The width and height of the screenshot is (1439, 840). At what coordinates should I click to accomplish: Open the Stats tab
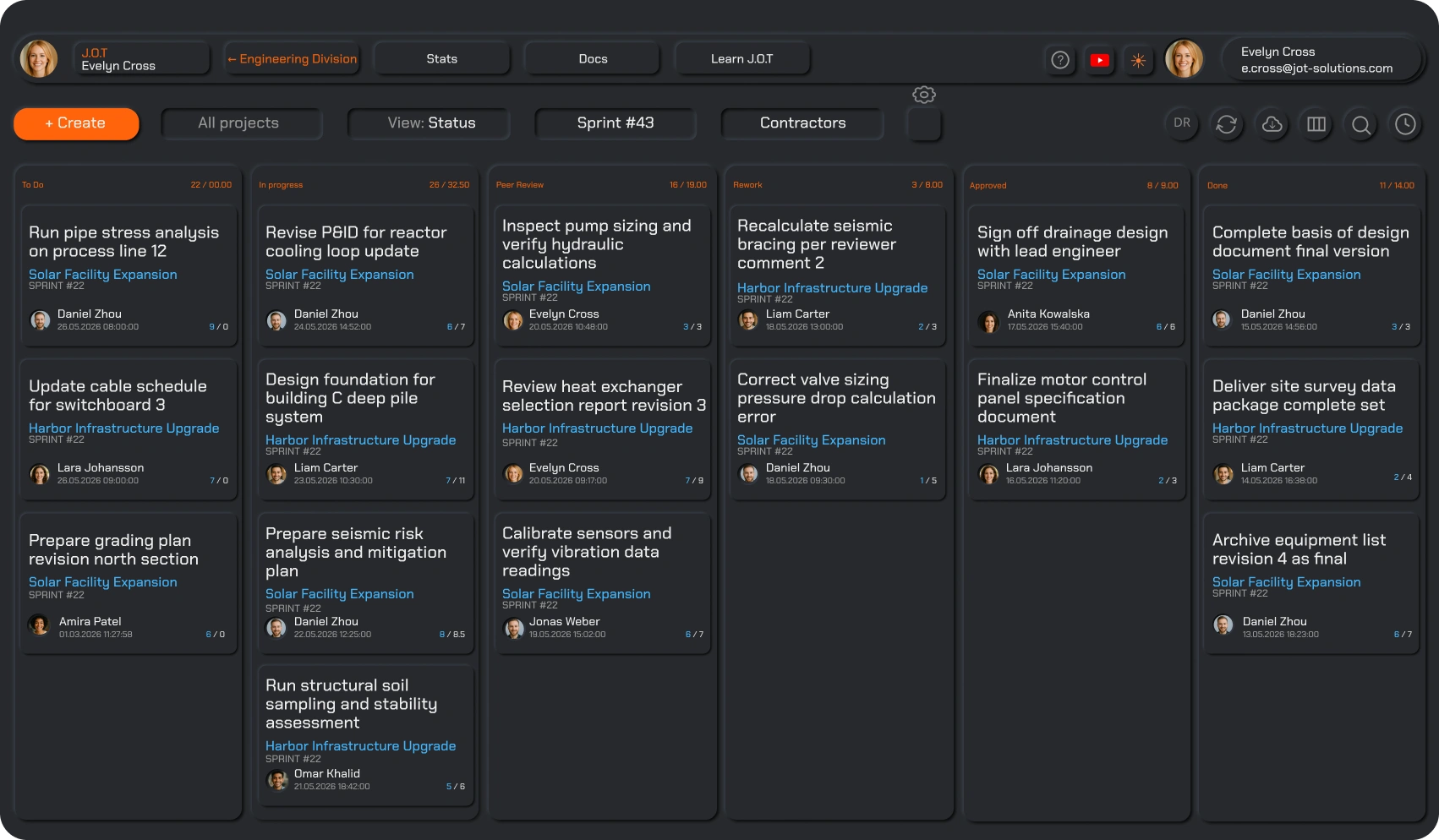[442, 59]
